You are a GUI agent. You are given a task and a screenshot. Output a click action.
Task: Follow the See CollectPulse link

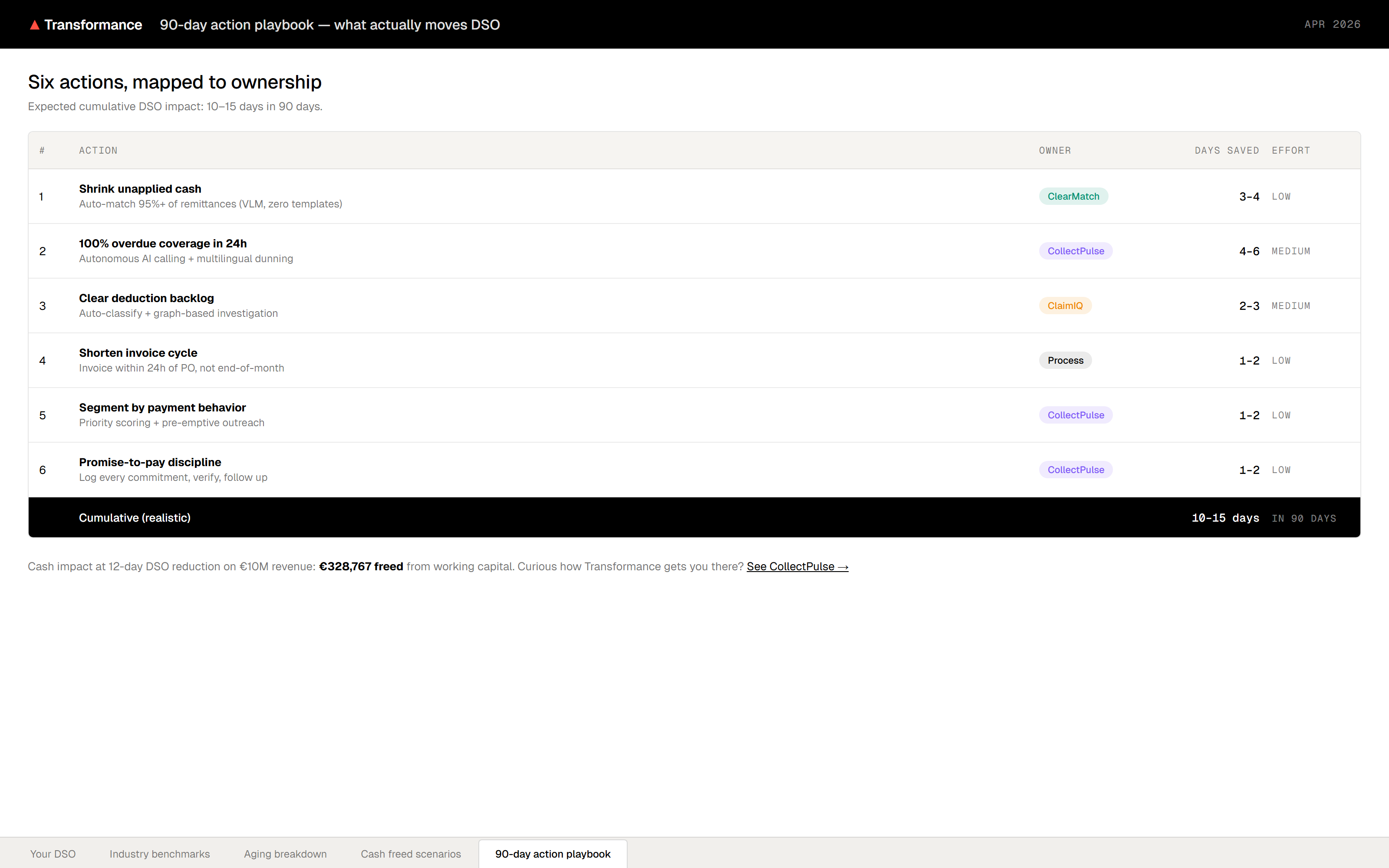click(797, 567)
